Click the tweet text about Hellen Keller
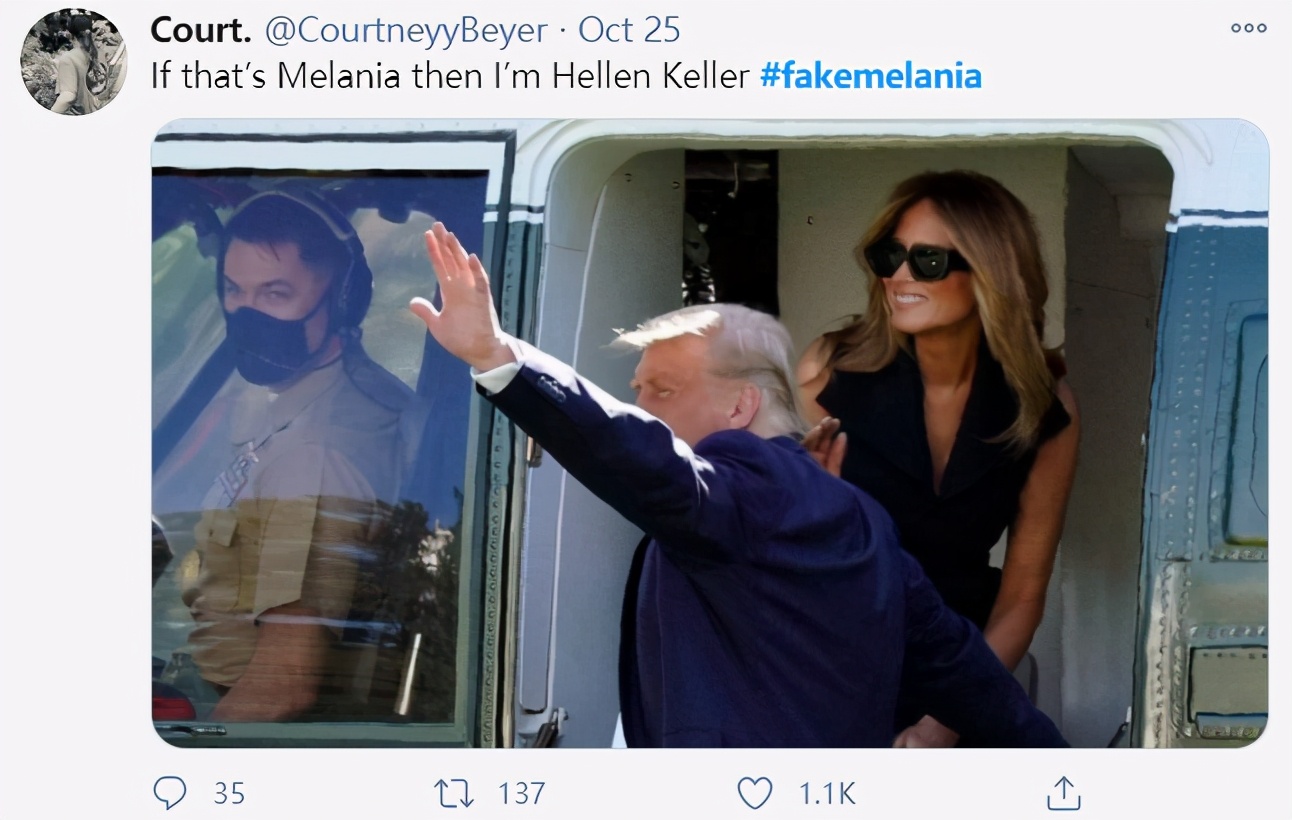The height and width of the screenshot is (820, 1292). tap(450, 76)
